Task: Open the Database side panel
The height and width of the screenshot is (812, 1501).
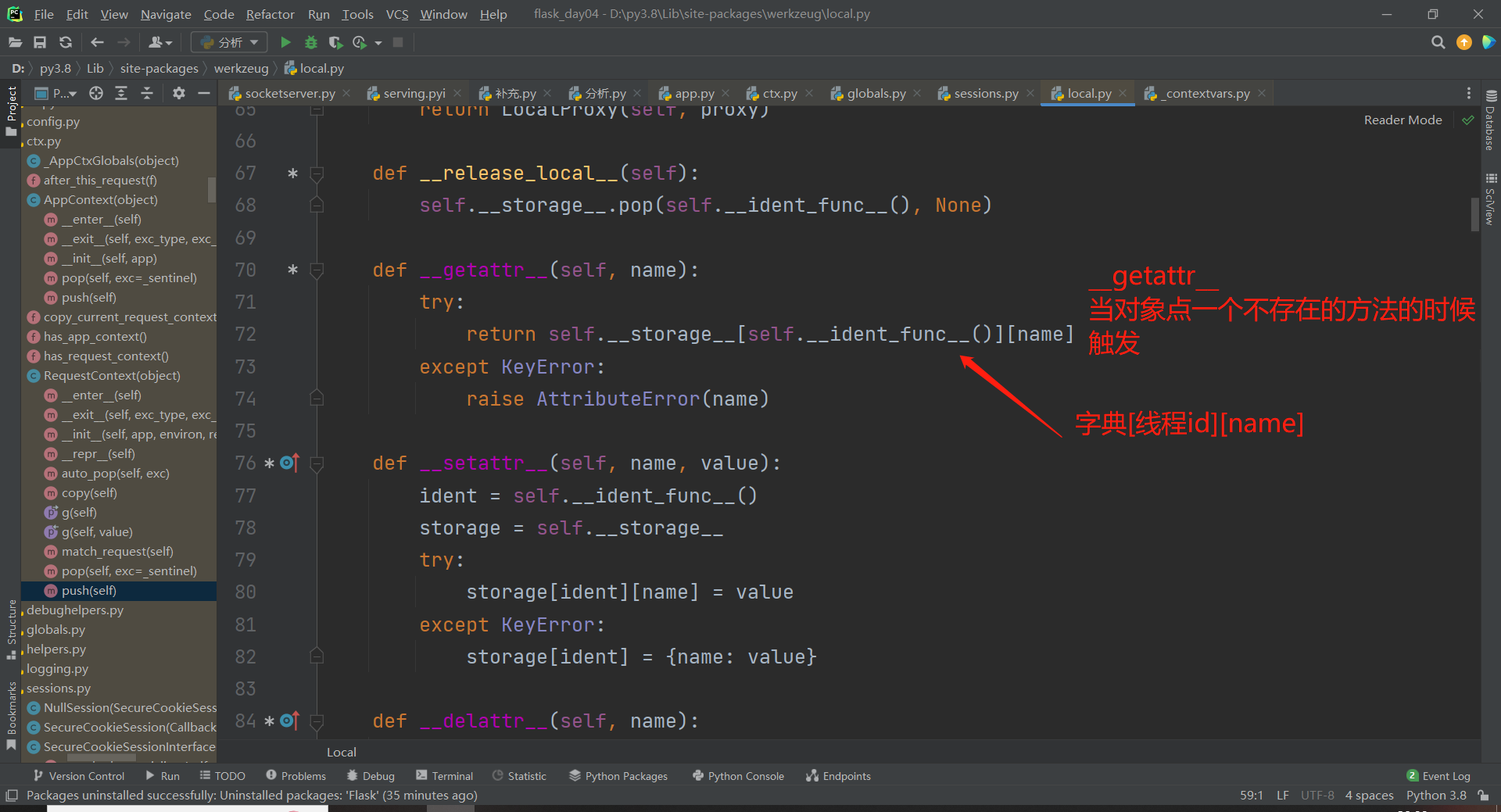Action: pos(1491,120)
